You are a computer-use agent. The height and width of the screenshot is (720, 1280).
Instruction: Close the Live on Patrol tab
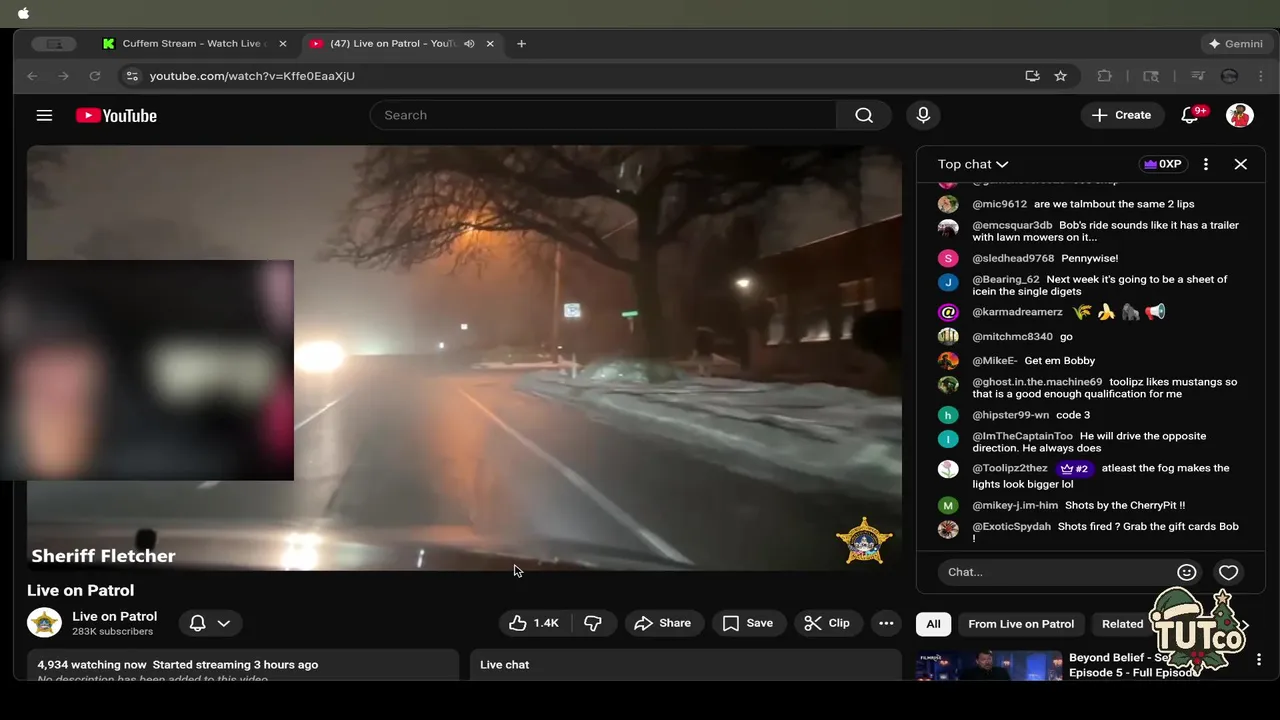(490, 44)
